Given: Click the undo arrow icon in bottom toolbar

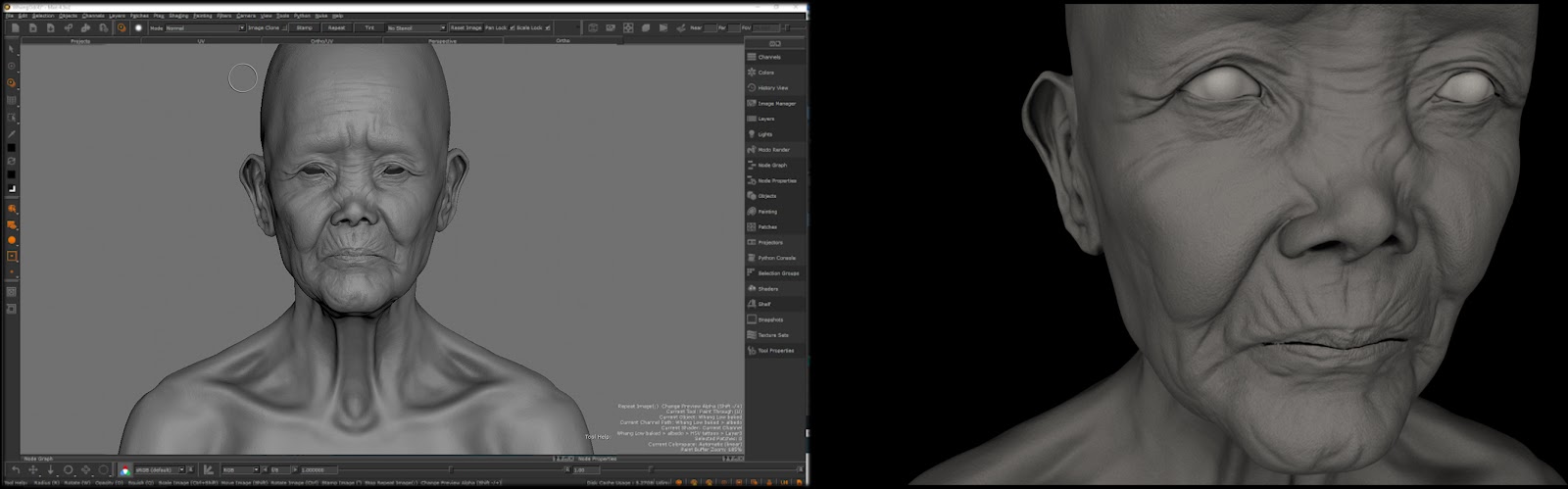Looking at the screenshot, I should 16,469.
